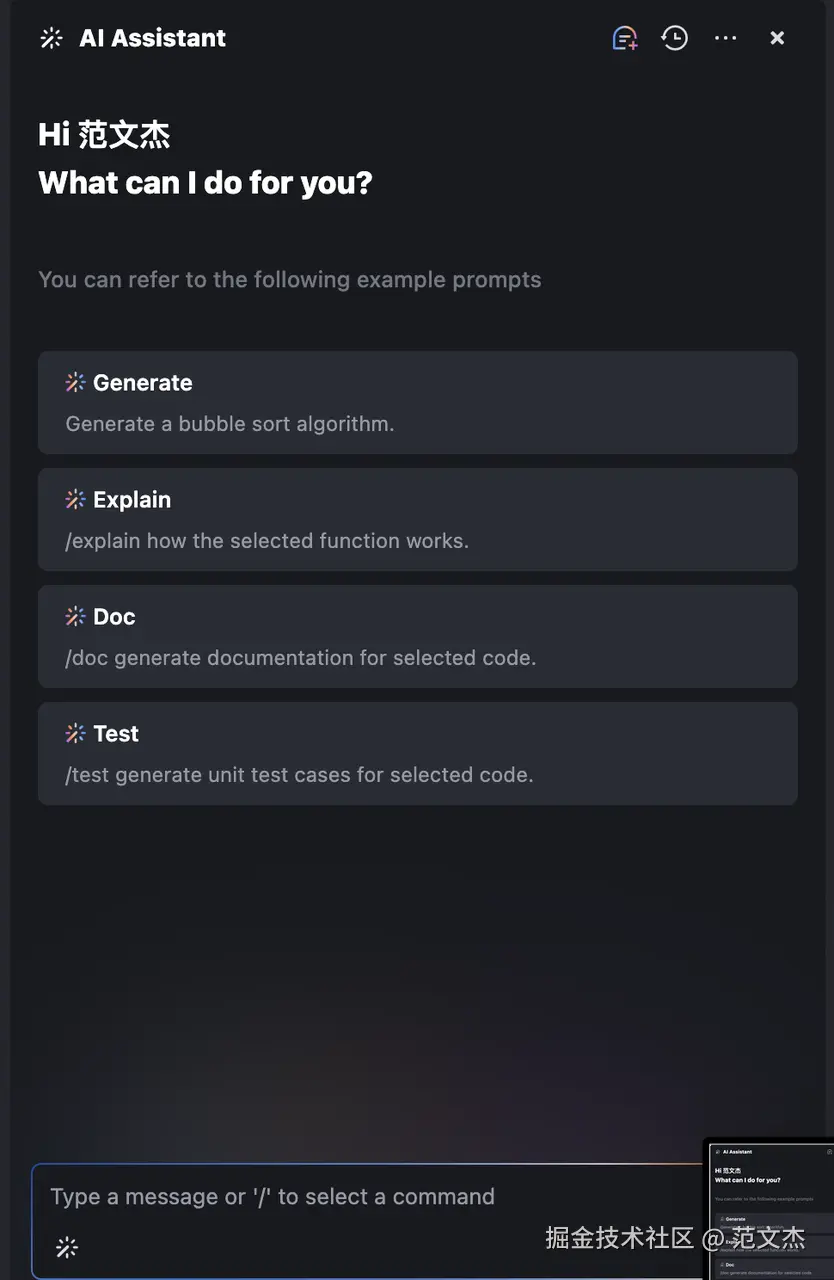Select the Test example prompt title
This screenshot has height=1280, width=834.
point(116,733)
